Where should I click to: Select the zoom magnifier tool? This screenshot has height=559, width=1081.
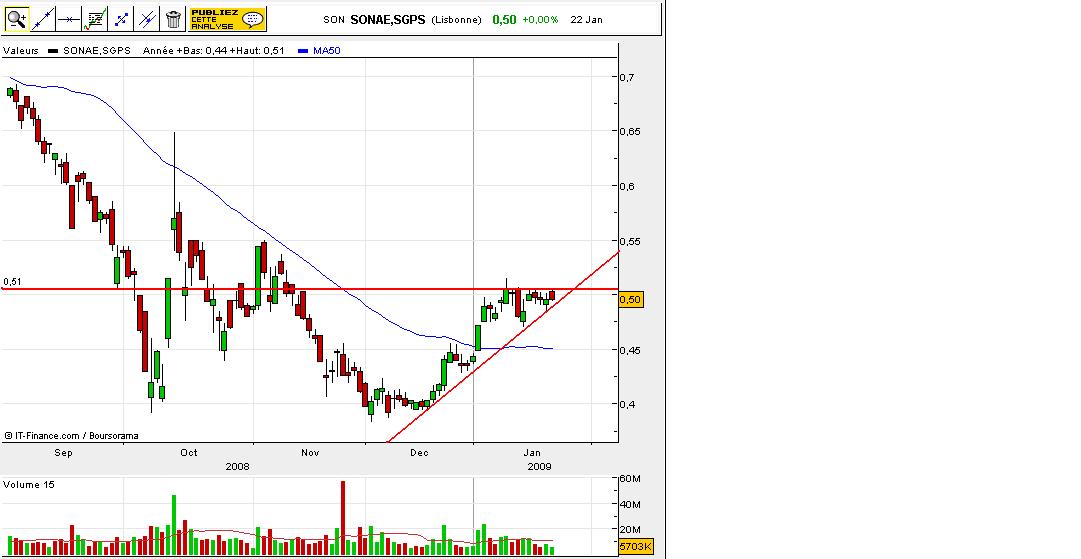(17, 19)
